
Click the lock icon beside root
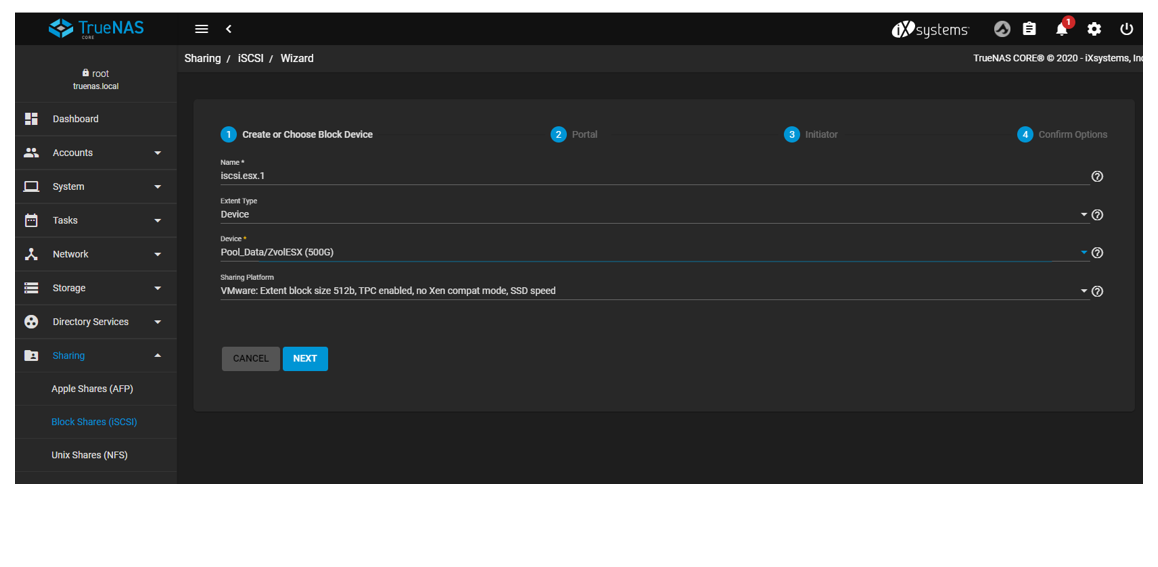86,73
